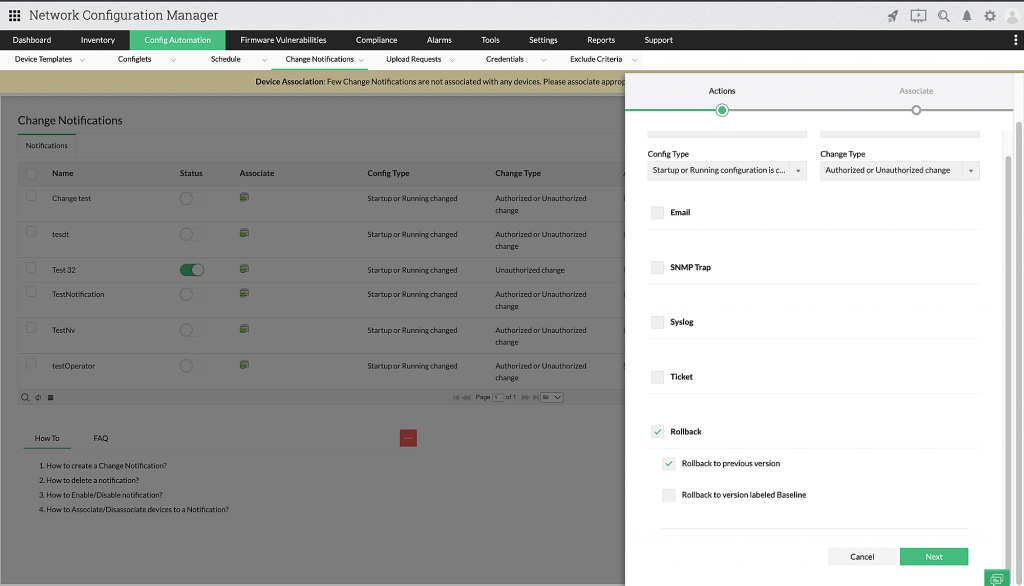Open the global search magnifier icon
The image size is (1024, 586).
(943, 16)
